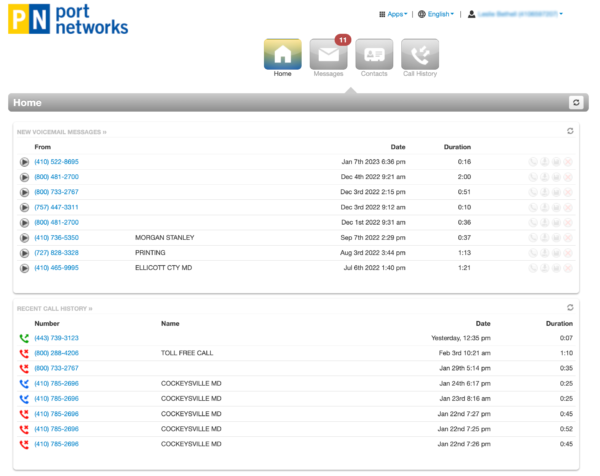Select the 2:00 duration value

[464, 177]
